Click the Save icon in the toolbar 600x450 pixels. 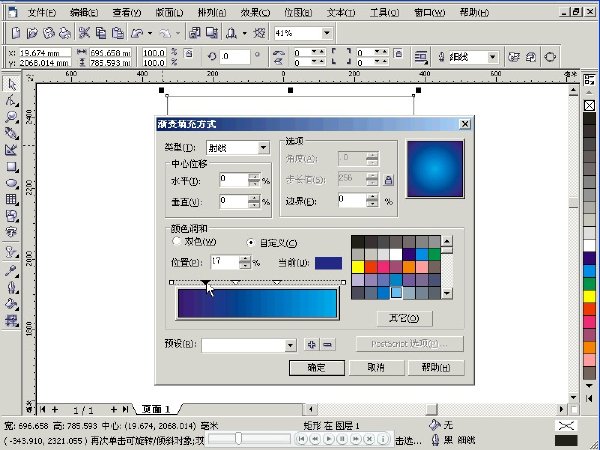click(x=49, y=33)
